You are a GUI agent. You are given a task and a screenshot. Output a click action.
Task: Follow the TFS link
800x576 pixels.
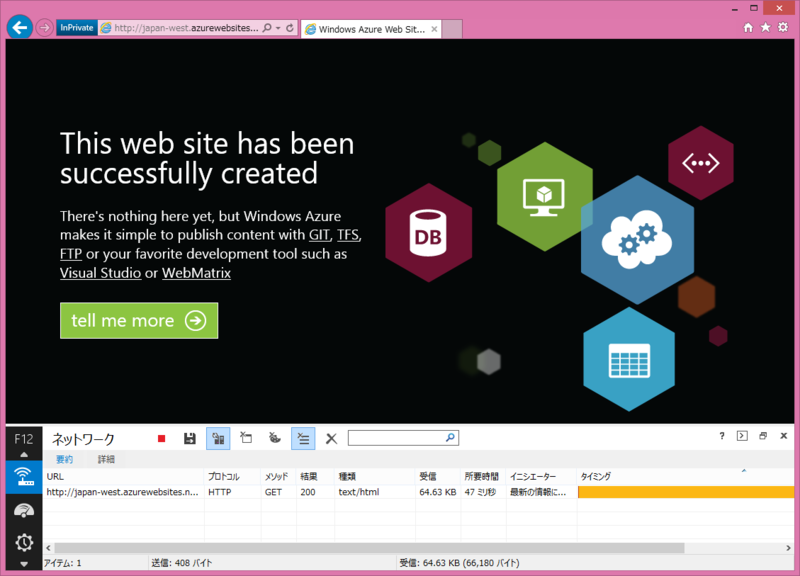pyautogui.click(x=347, y=235)
